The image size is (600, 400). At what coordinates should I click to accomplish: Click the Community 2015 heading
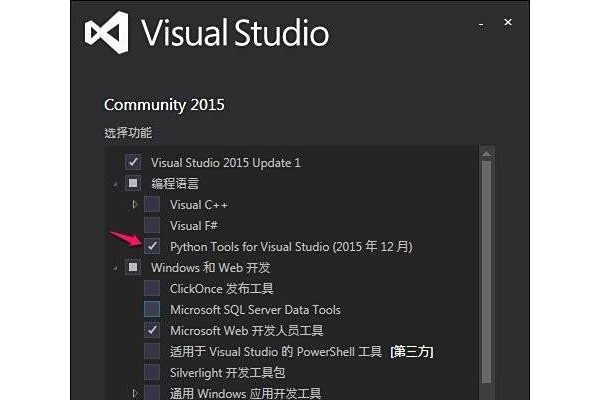coord(164,105)
